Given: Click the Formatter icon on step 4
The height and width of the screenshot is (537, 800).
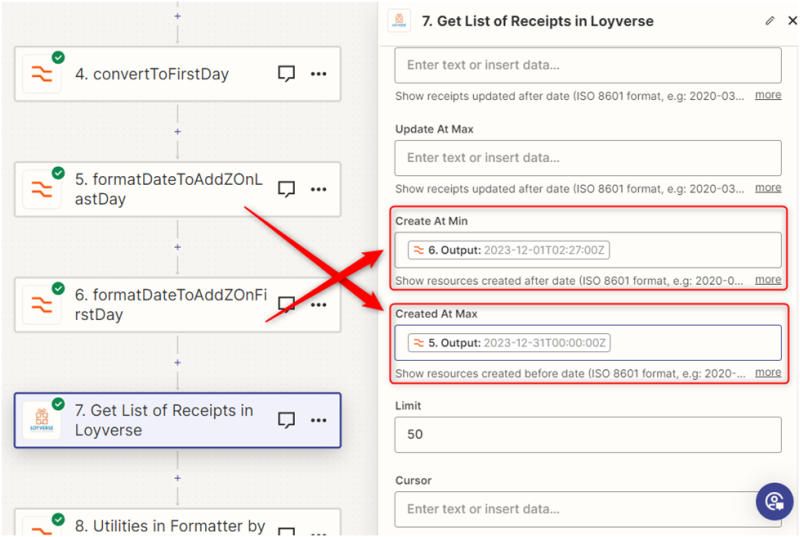Looking at the screenshot, I should pyautogui.click(x=42, y=74).
